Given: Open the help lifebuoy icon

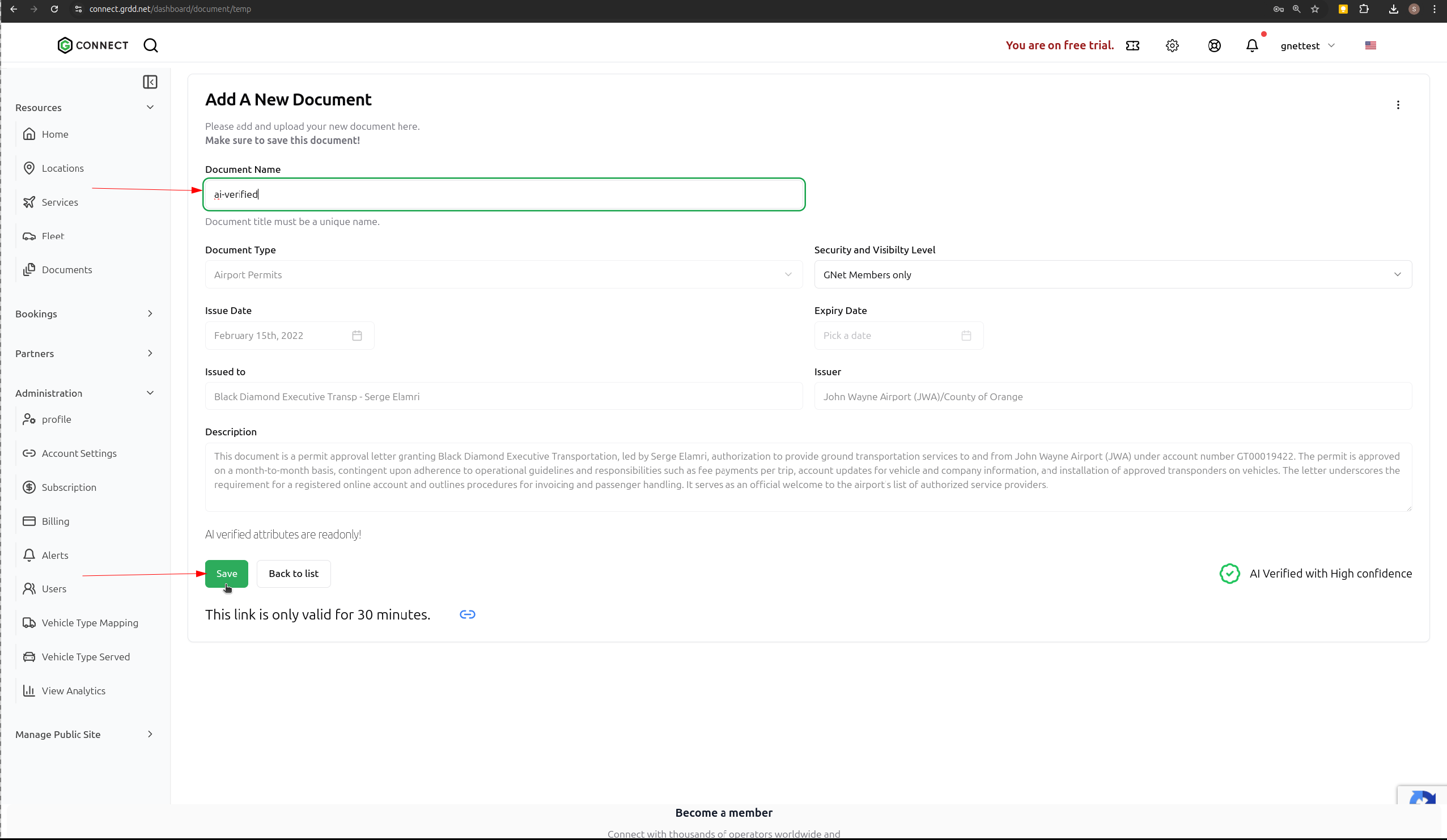Looking at the screenshot, I should point(1214,45).
